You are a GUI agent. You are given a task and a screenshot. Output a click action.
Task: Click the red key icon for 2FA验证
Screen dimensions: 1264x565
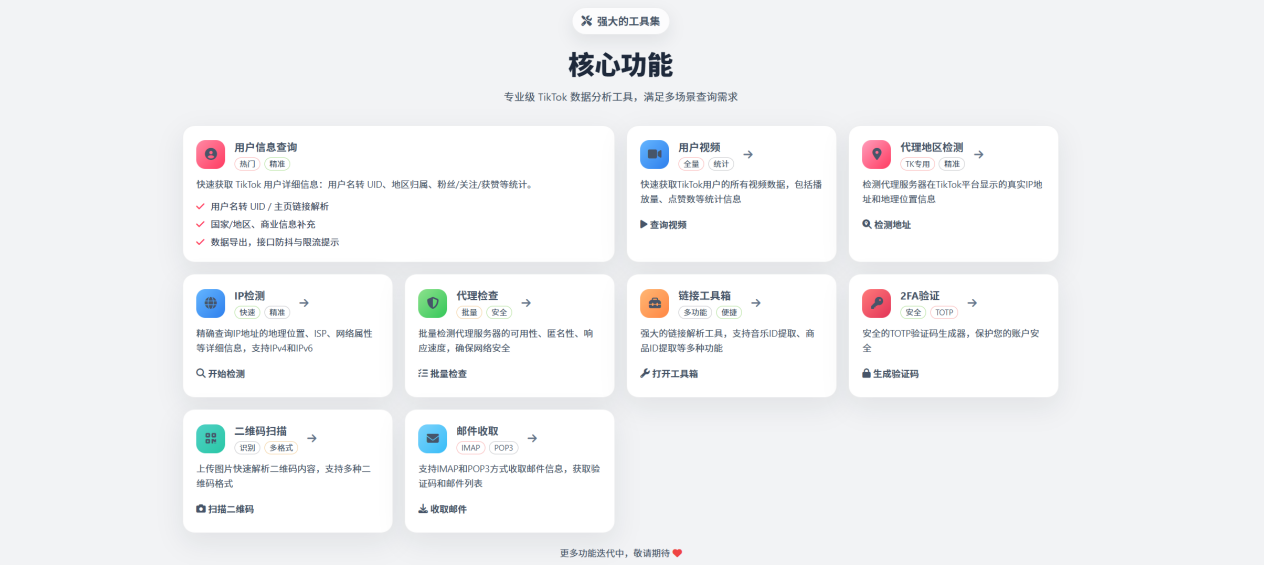[876, 303]
